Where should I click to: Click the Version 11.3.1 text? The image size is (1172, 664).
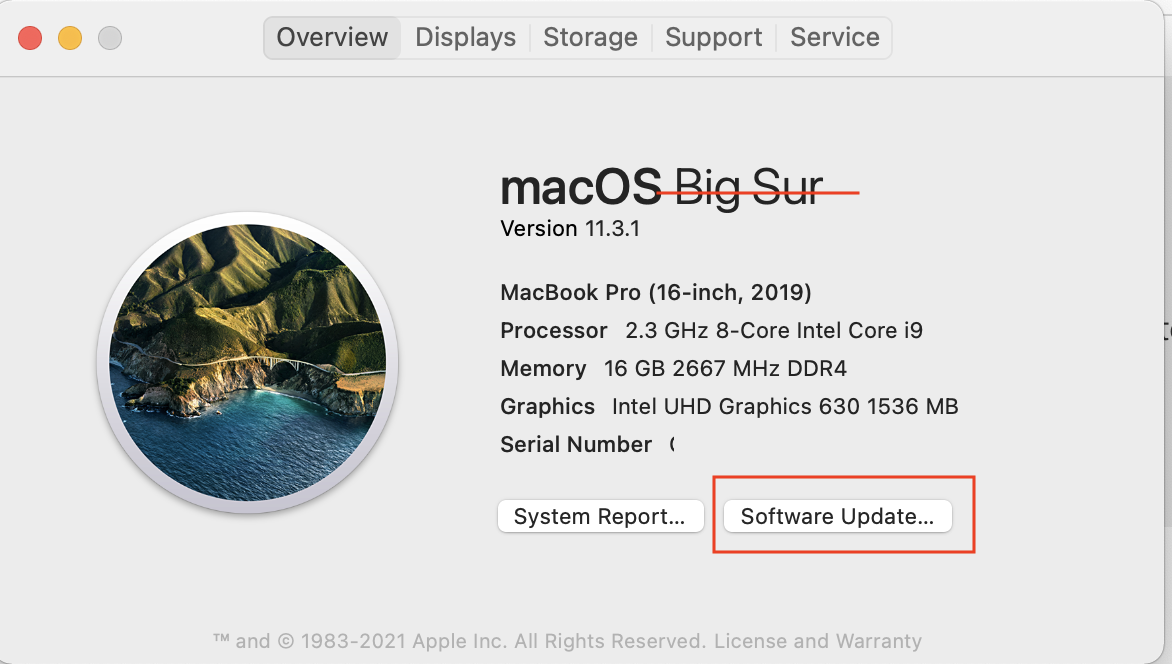tap(570, 229)
